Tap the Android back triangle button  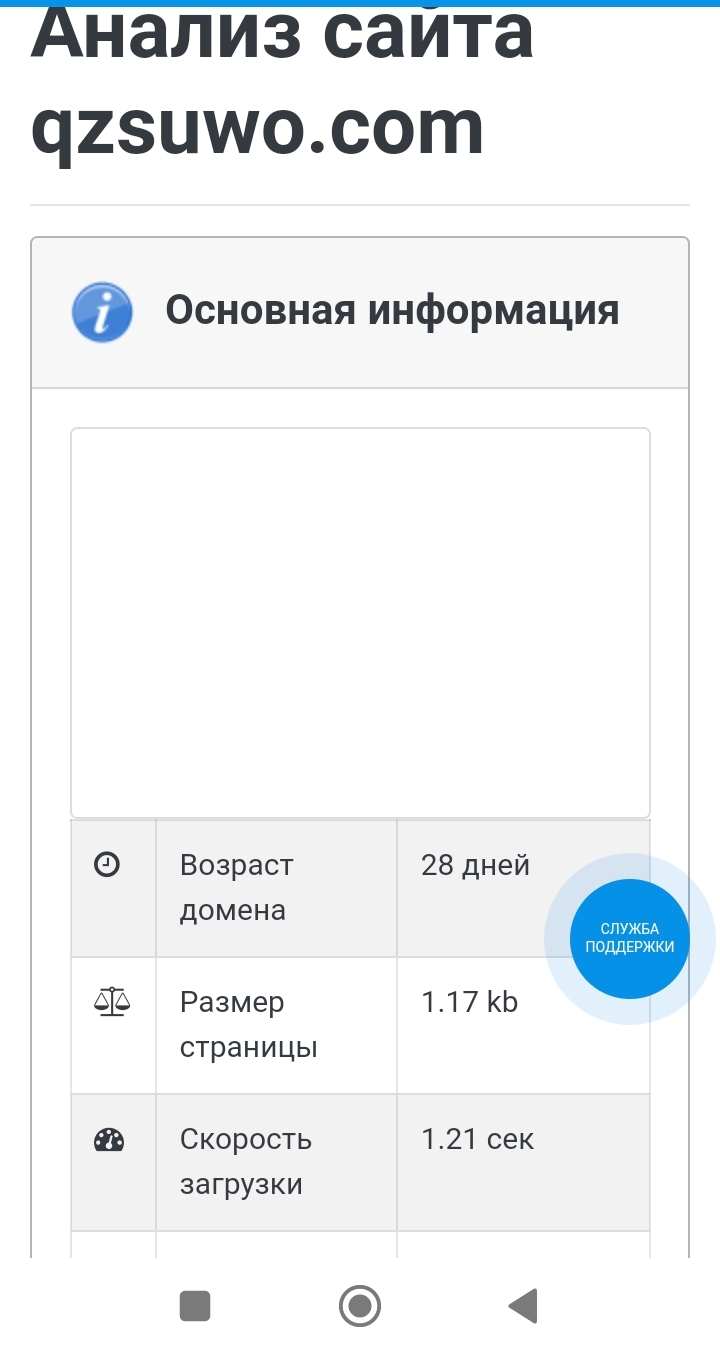click(x=523, y=1306)
